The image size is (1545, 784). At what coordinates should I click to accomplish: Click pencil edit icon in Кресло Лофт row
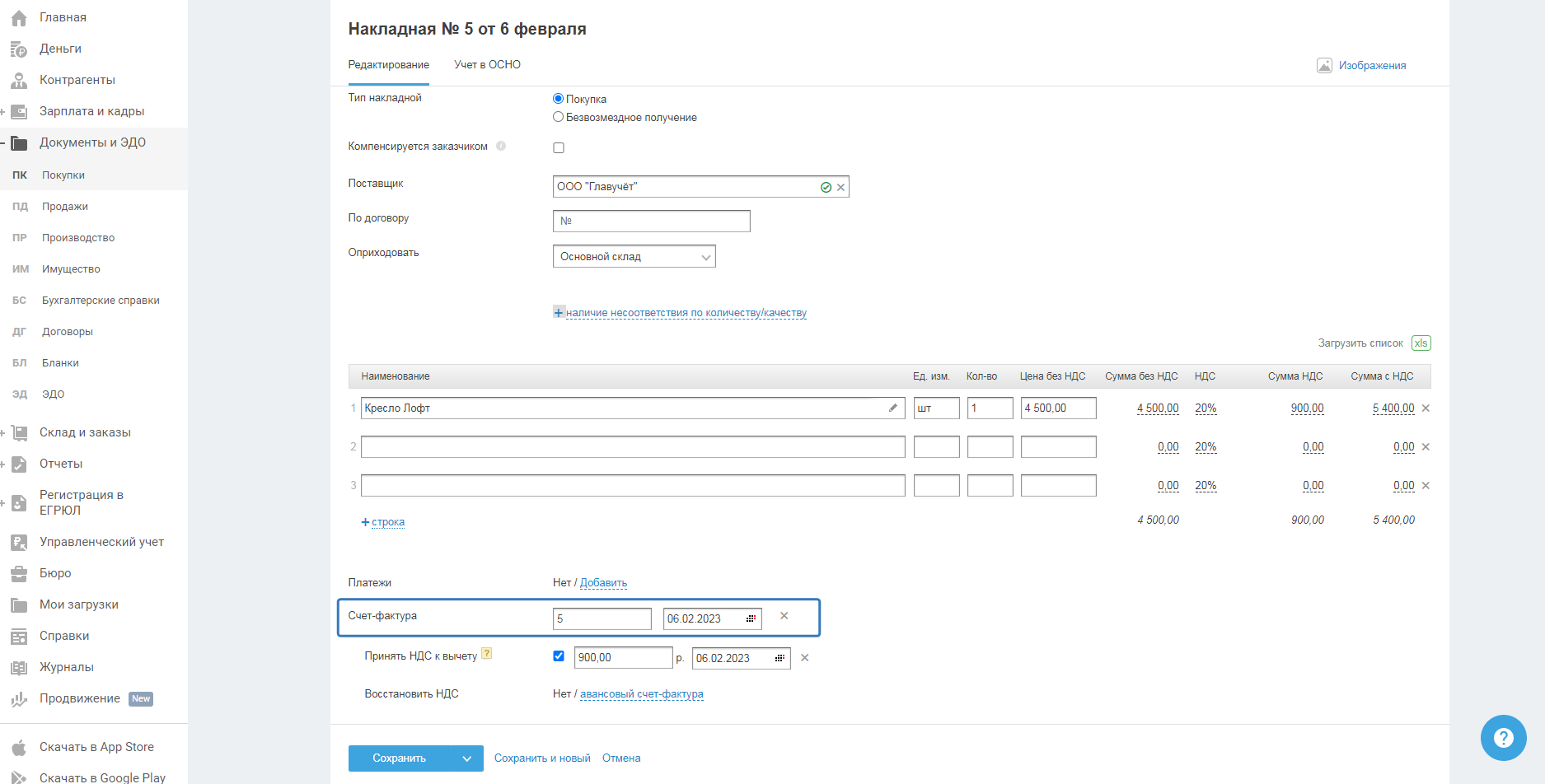click(893, 408)
